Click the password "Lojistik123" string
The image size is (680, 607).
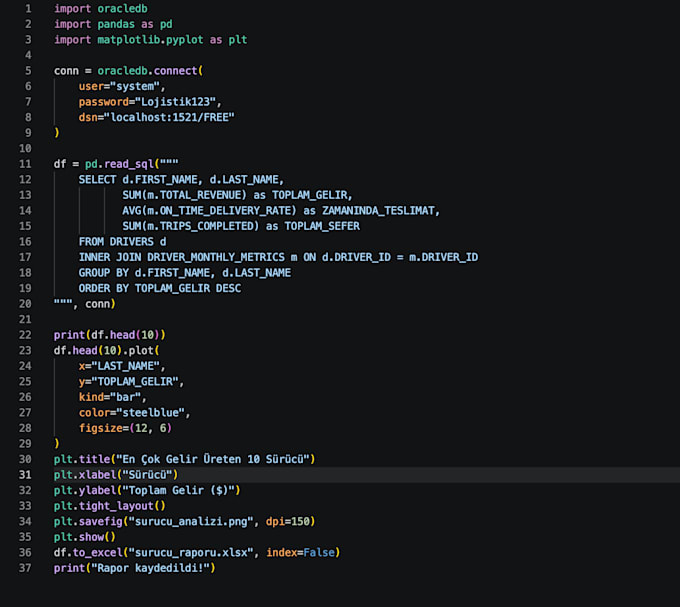click(175, 102)
